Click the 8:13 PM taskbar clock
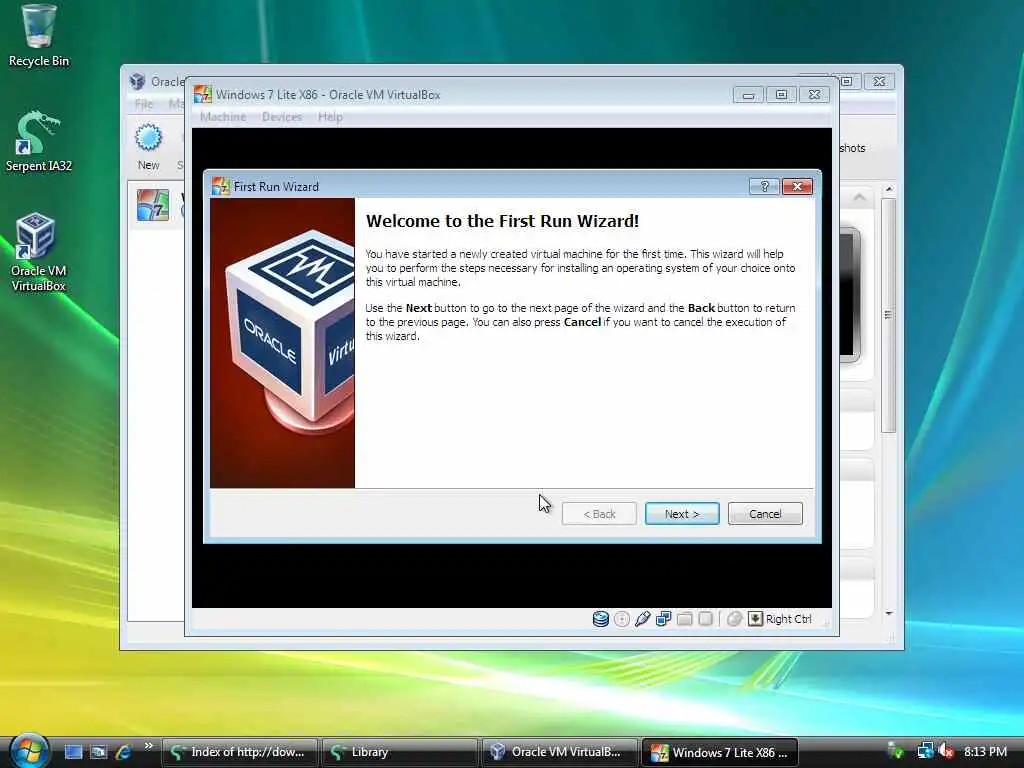This screenshot has height=768, width=1024. [x=985, y=752]
